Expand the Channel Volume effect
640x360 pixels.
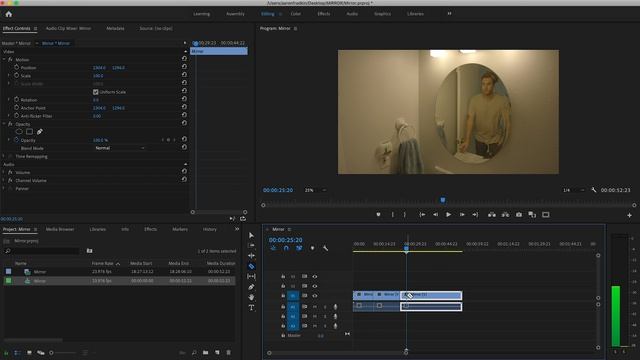(x=4, y=180)
